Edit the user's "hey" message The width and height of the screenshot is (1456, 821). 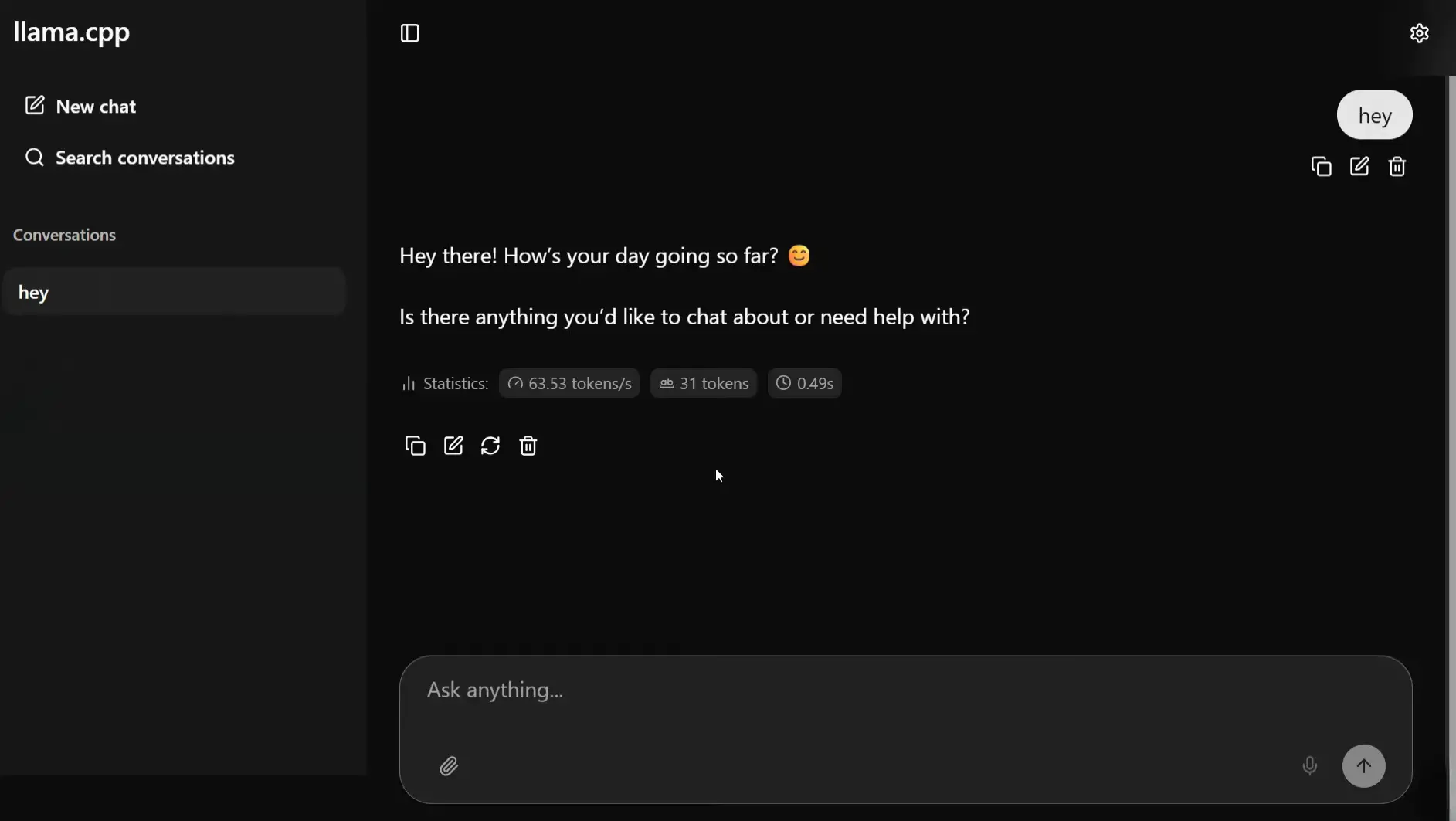click(x=1359, y=167)
